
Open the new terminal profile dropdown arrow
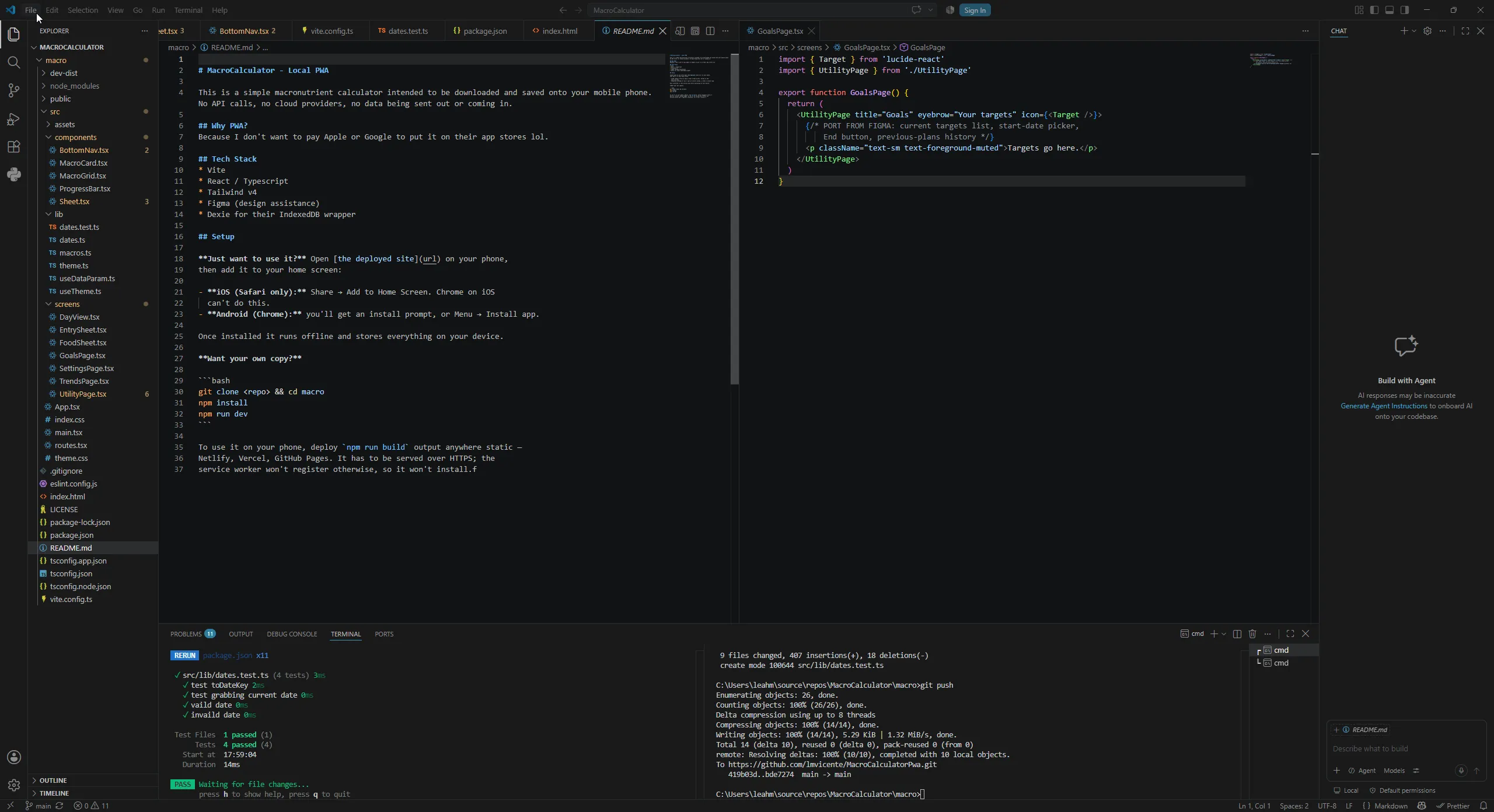[x=1224, y=633]
